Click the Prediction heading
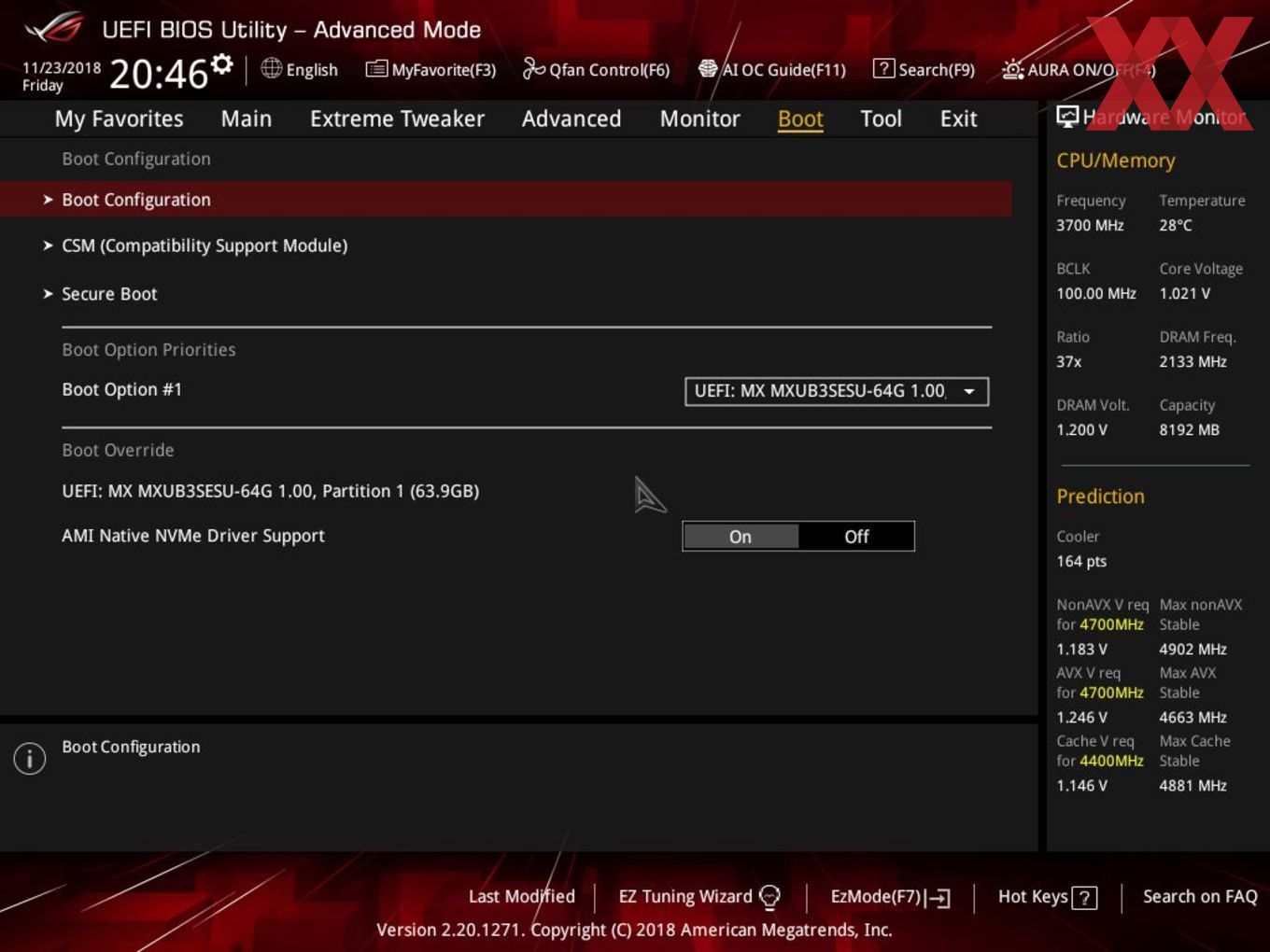Viewport: 1270px width, 952px height. (1100, 497)
